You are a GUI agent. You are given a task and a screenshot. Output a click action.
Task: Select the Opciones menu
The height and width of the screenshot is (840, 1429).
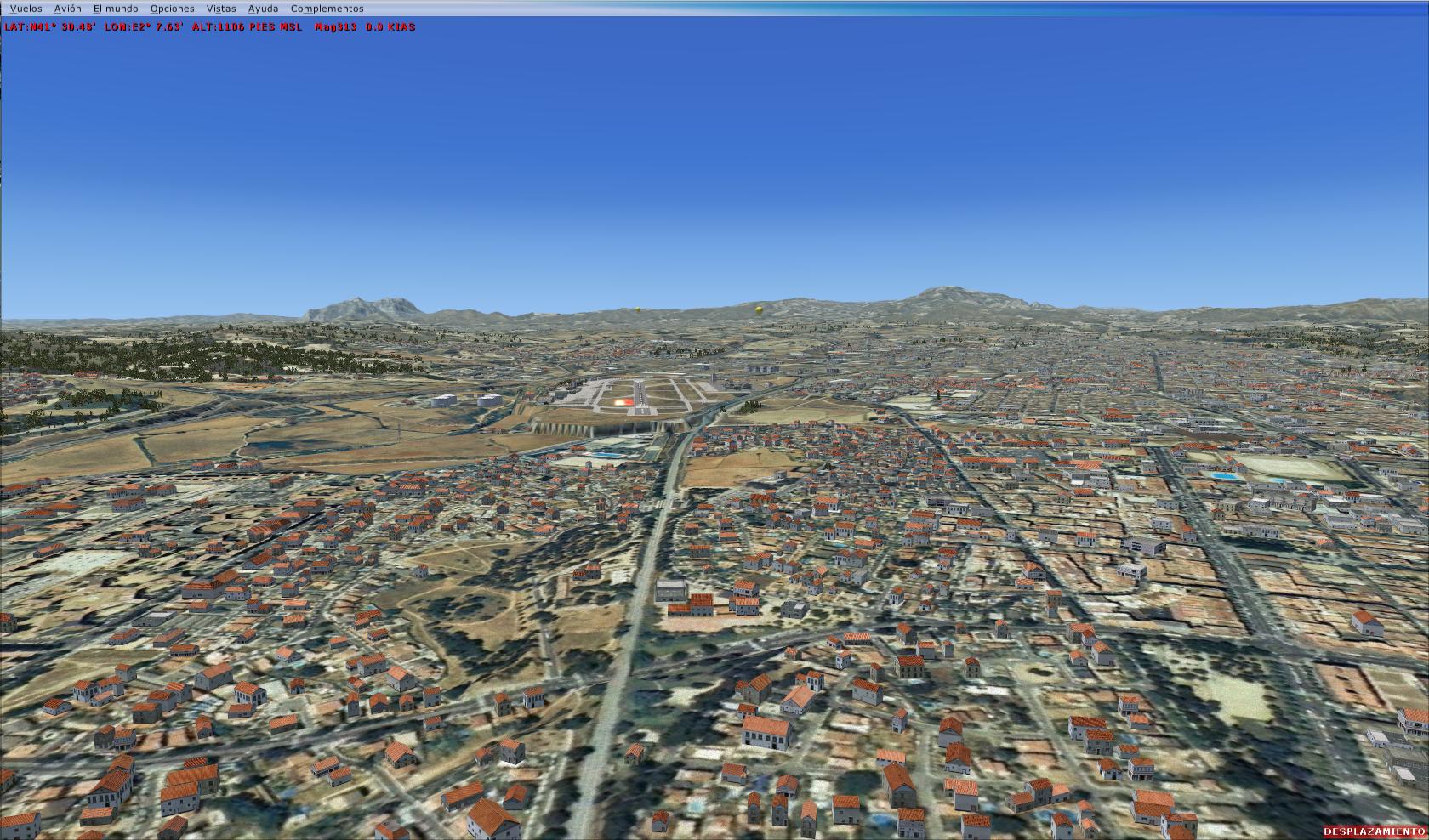[x=172, y=9]
